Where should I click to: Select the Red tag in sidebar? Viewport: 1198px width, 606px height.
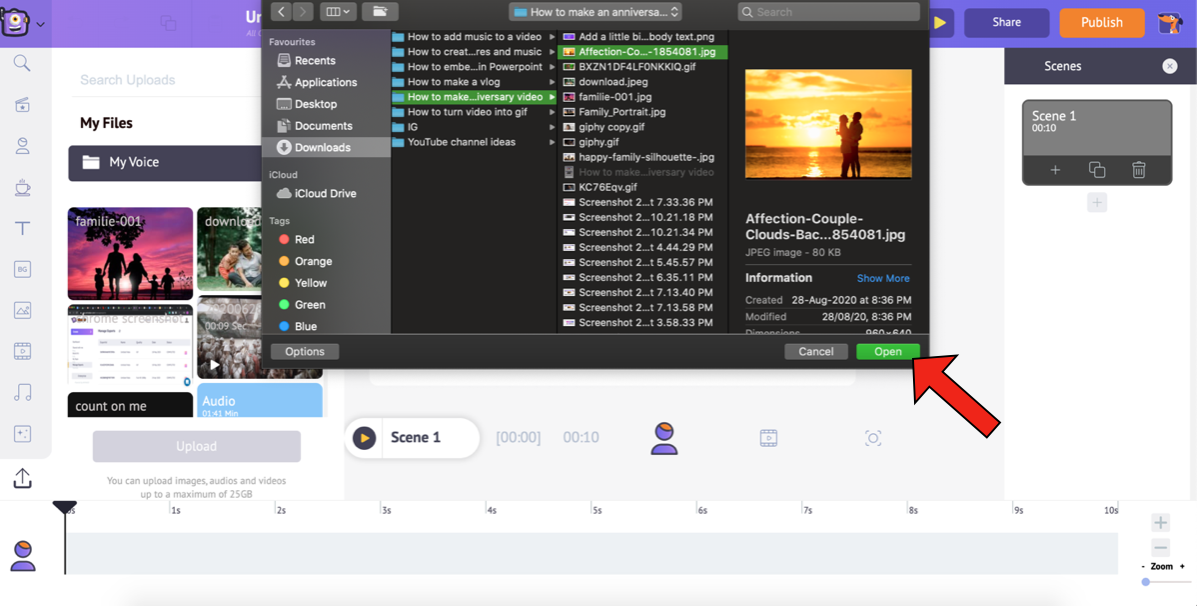tap(304, 239)
